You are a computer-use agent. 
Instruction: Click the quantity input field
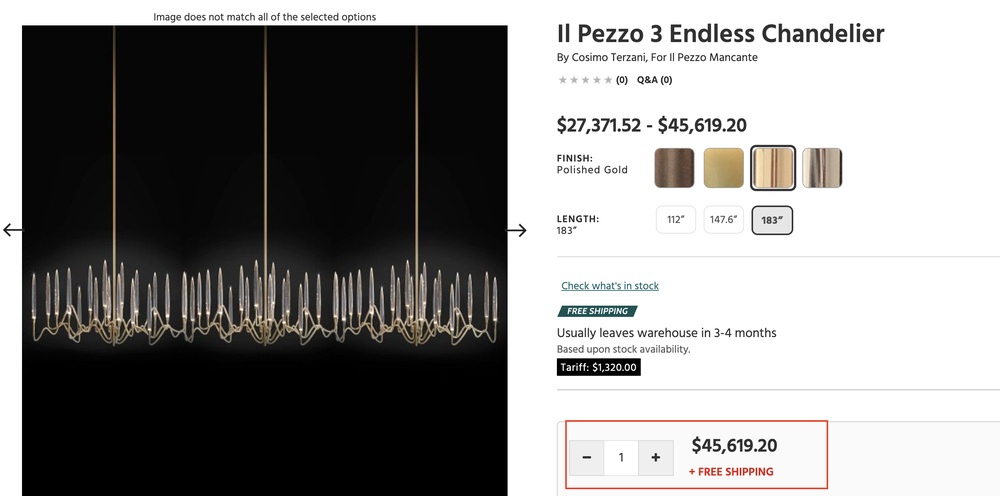click(x=621, y=458)
